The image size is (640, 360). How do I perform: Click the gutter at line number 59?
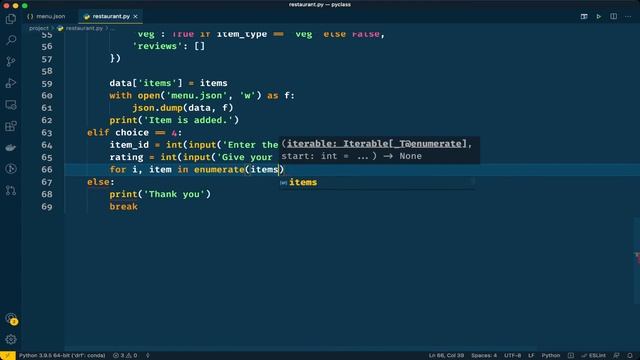pyautogui.click(x=47, y=83)
